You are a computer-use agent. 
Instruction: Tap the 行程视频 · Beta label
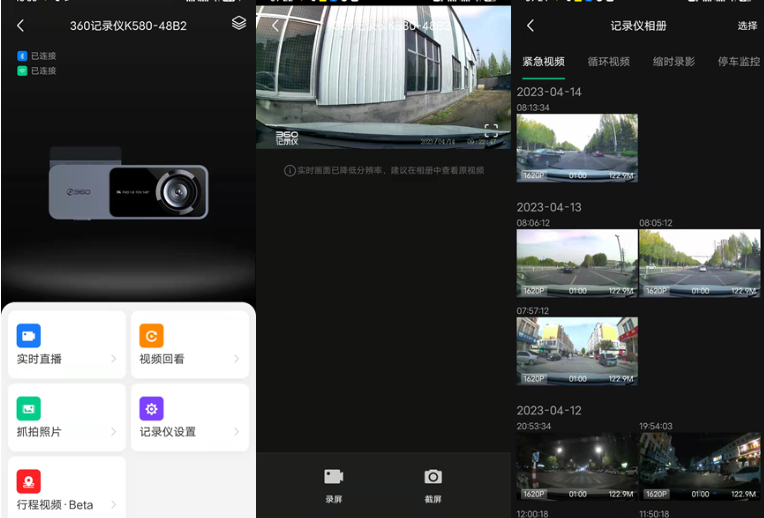tap(55, 505)
